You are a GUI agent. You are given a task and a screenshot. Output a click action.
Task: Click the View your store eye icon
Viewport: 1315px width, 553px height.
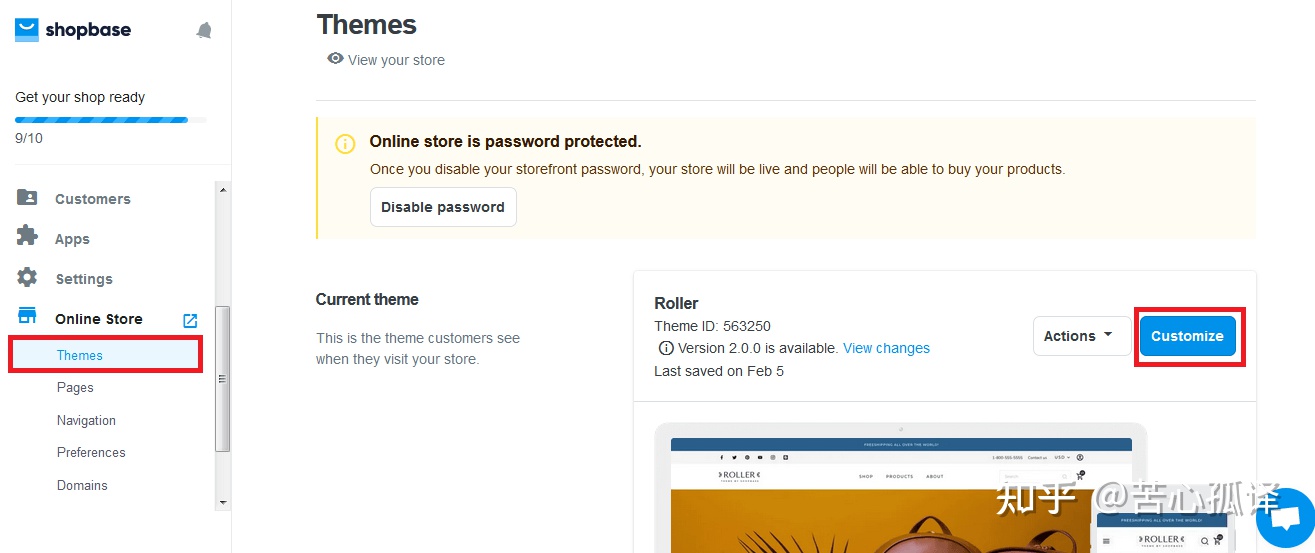(x=335, y=59)
